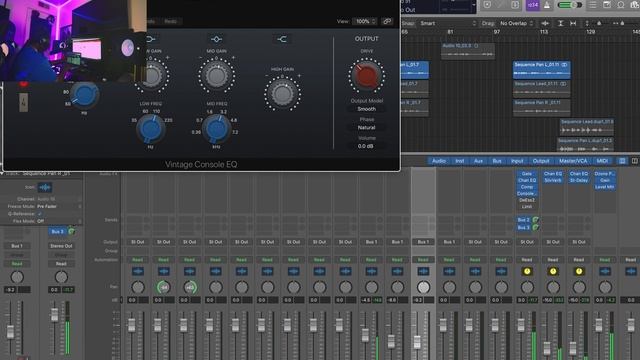Viewport: 640px width, 360px height.
Task: Click the yellow clock icon under the SilvVerb strip
Action: tap(553, 271)
